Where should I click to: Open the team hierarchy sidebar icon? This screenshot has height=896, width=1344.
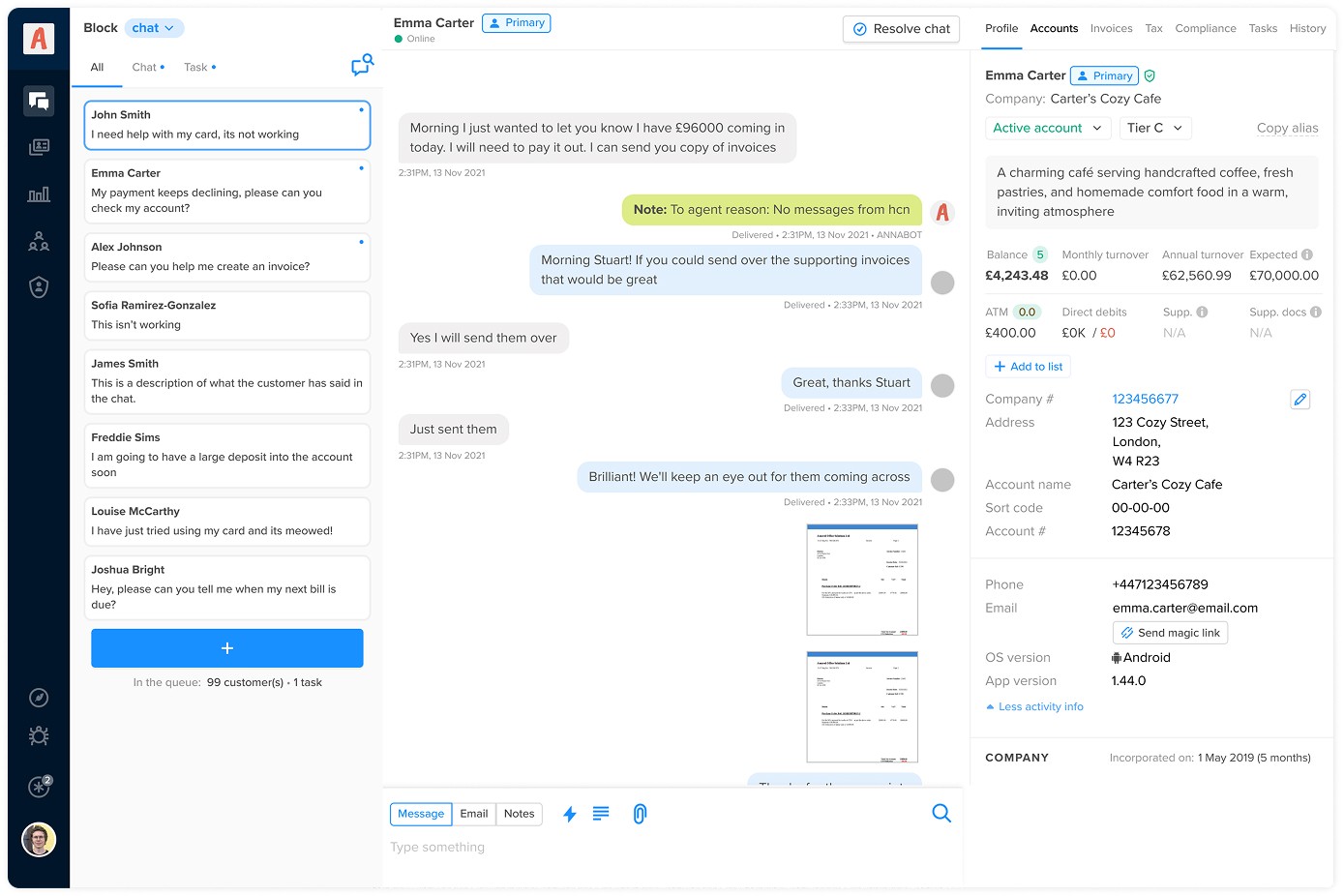(x=39, y=241)
